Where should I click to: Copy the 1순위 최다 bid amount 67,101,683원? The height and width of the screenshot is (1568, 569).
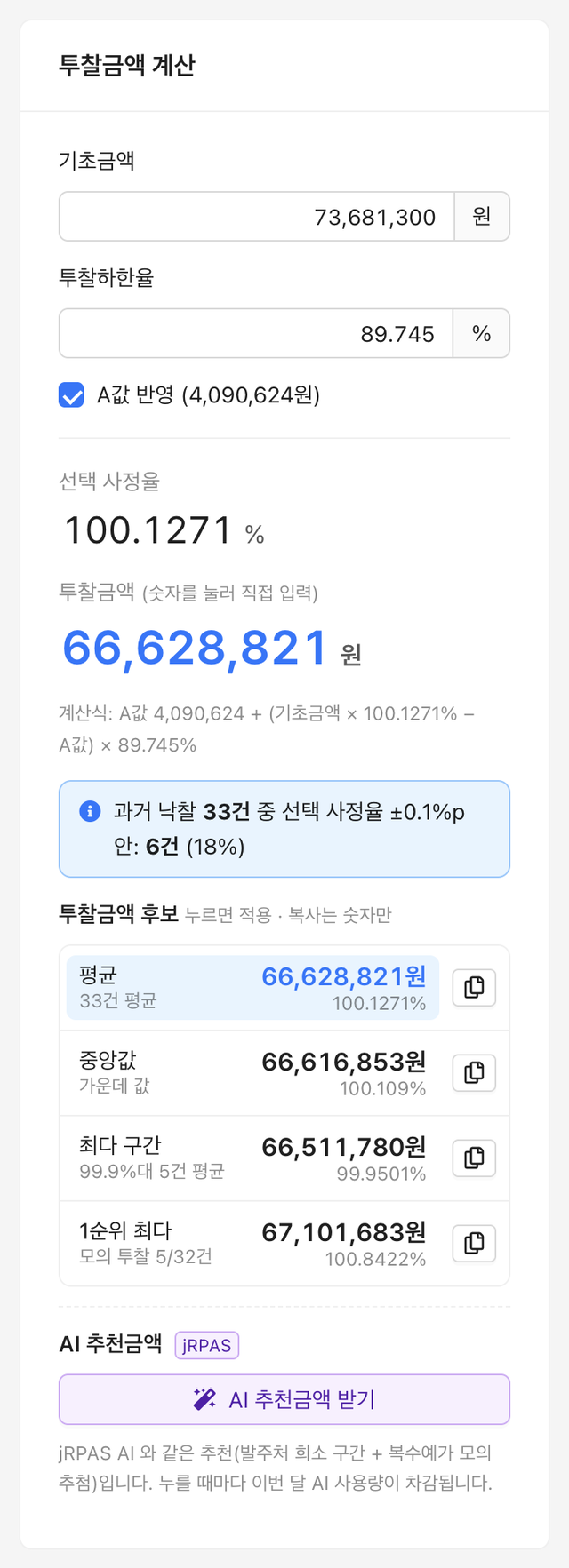tap(474, 1243)
